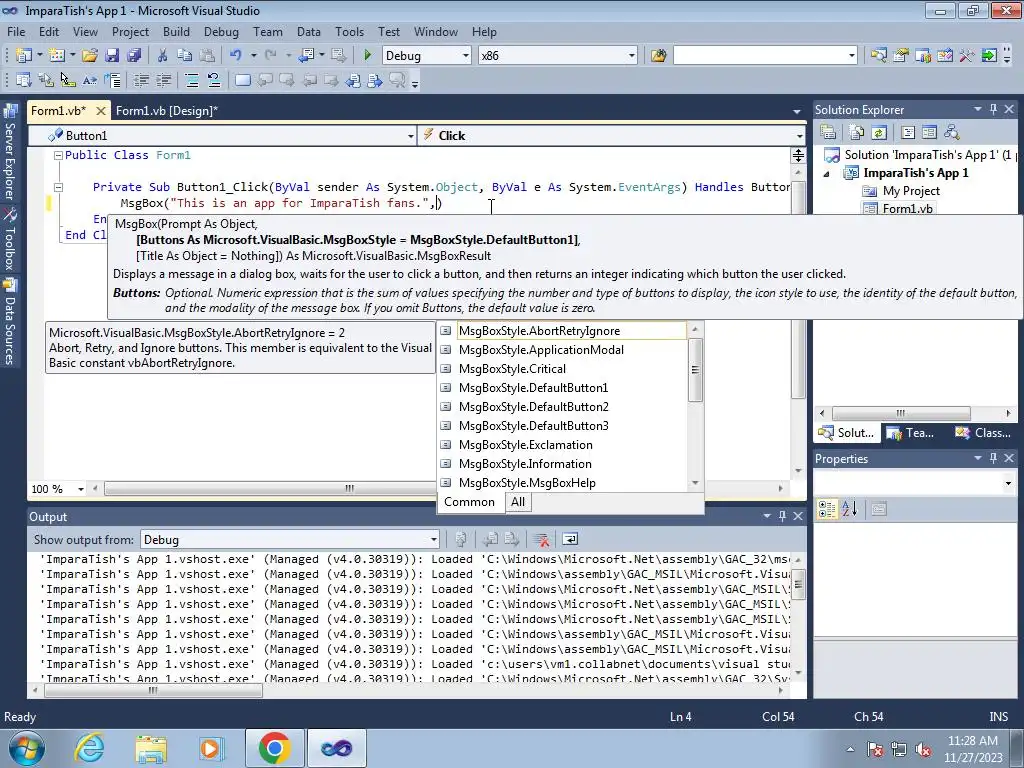Undo the last edit using the toolbar

236,56
